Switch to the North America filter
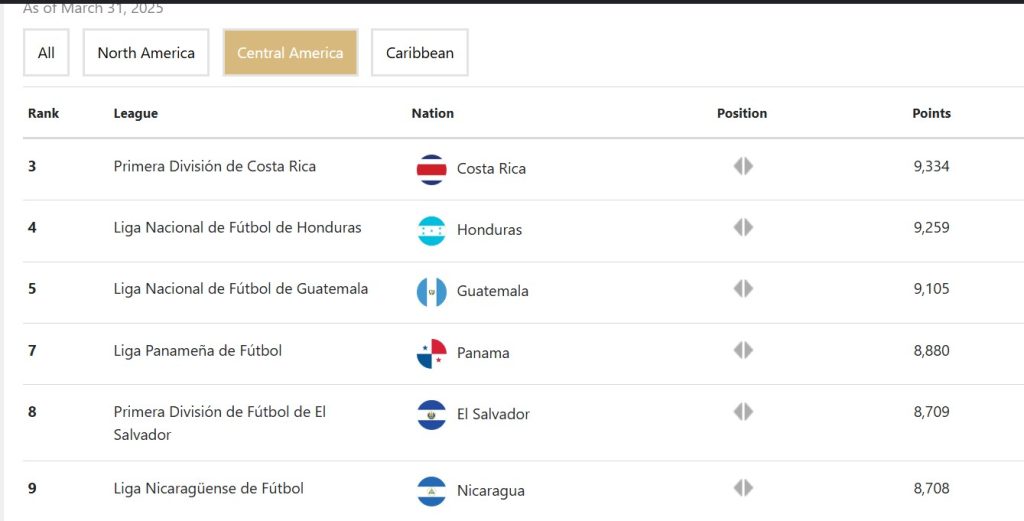The image size is (1024, 521). [x=146, y=52]
